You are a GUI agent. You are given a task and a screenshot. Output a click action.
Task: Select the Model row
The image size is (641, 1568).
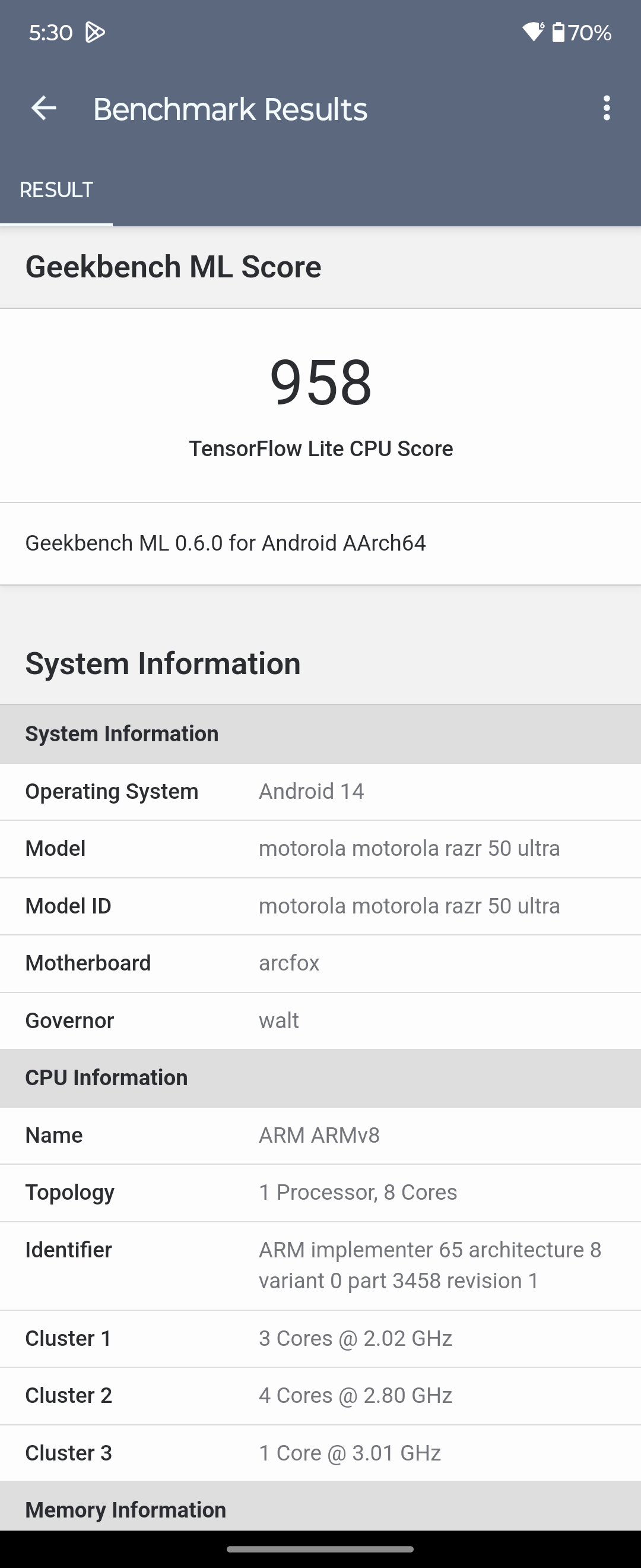click(320, 849)
